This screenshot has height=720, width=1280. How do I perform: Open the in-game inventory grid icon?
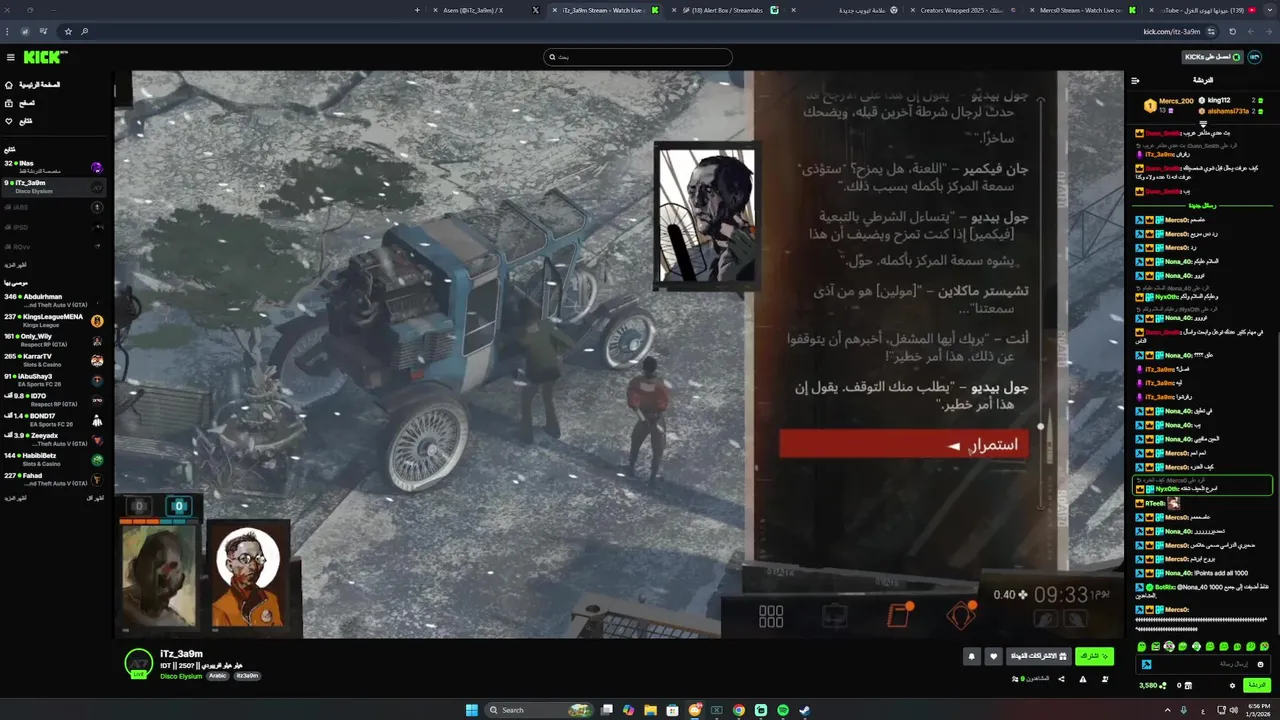coord(771,616)
